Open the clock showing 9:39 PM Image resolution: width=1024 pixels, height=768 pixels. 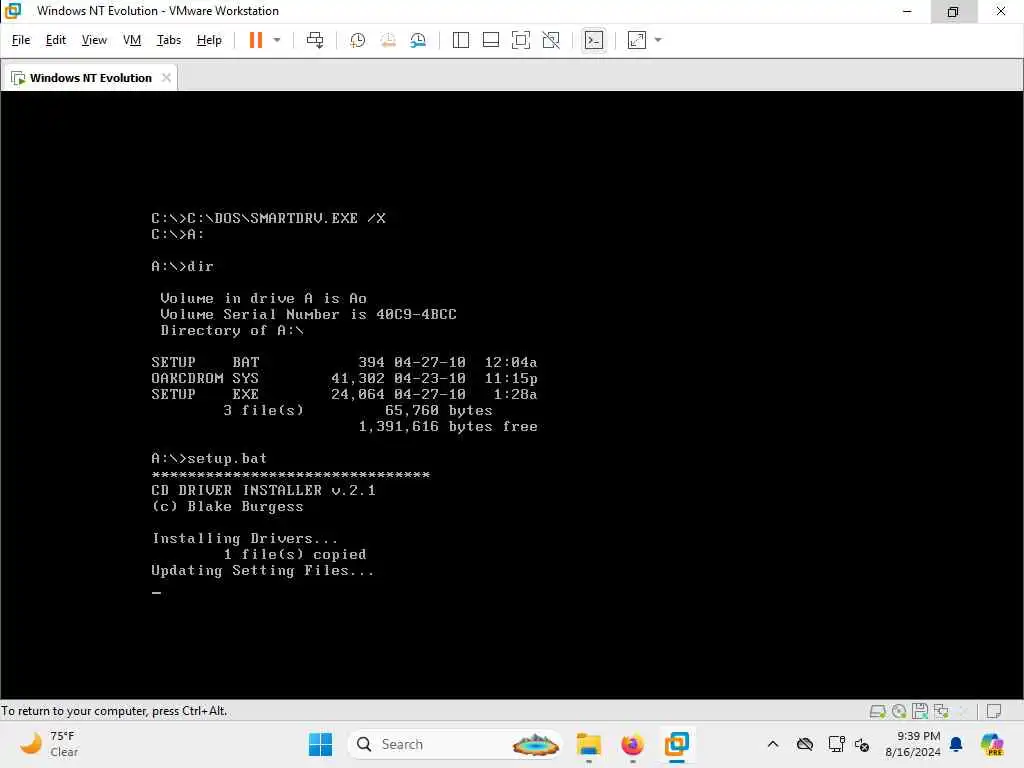pos(913,744)
